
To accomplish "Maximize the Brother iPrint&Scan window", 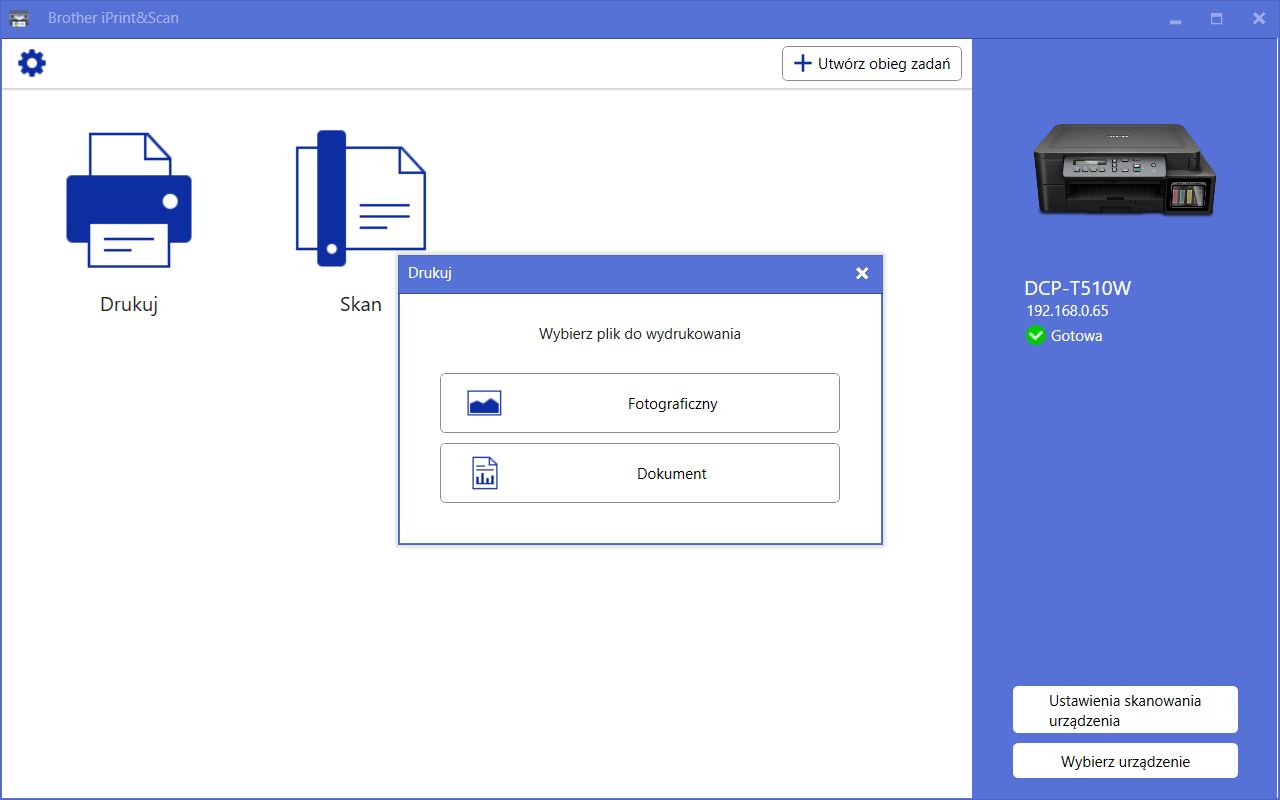I will click(1217, 19).
